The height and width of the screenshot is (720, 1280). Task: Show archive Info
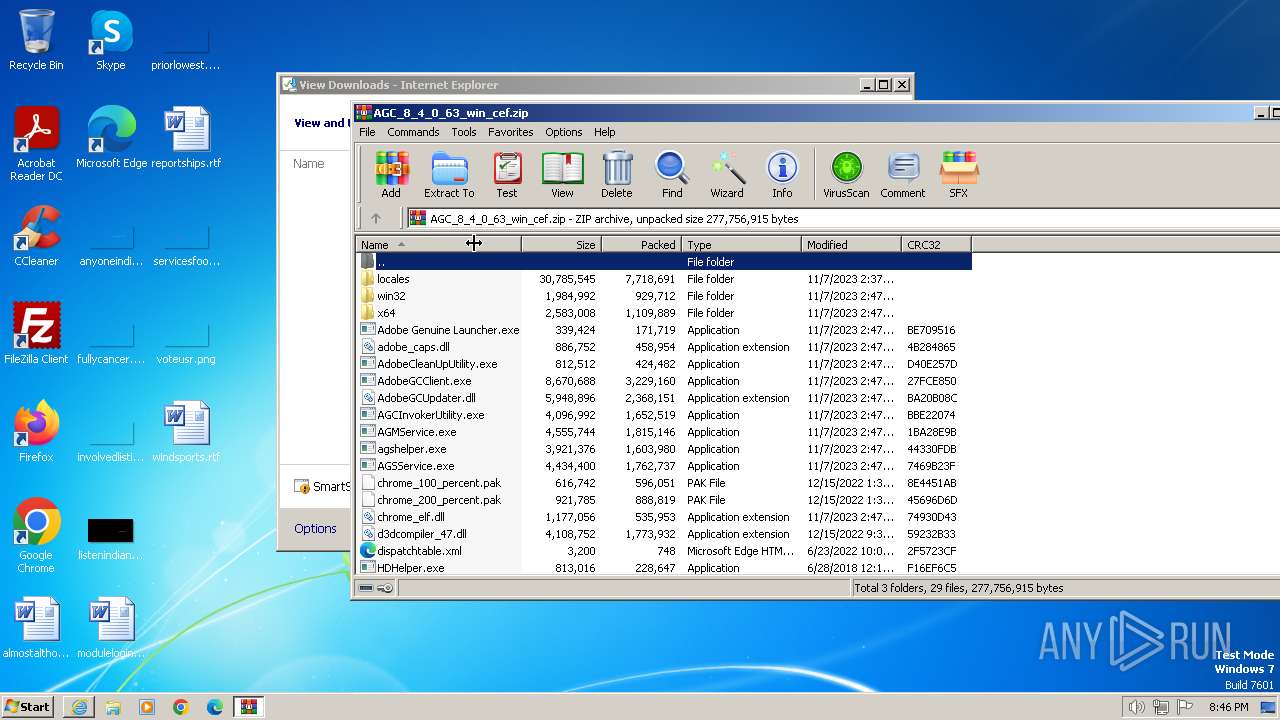[782, 175]
